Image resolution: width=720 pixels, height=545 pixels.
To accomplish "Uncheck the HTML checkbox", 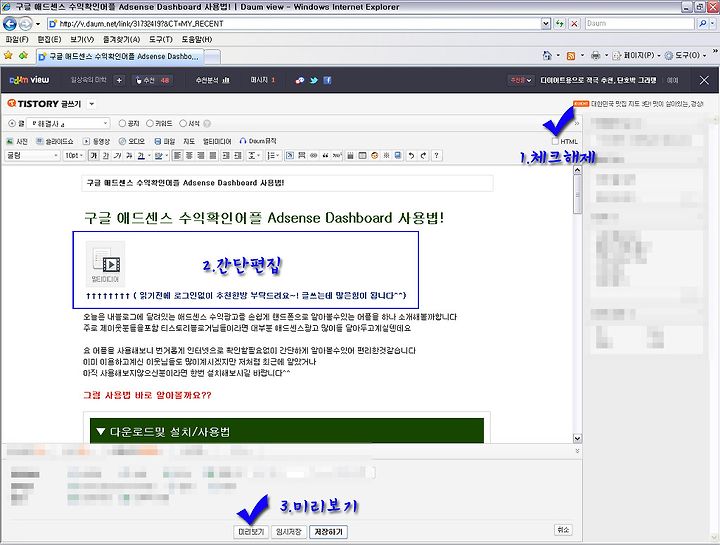I will click(x=555, y=141).
